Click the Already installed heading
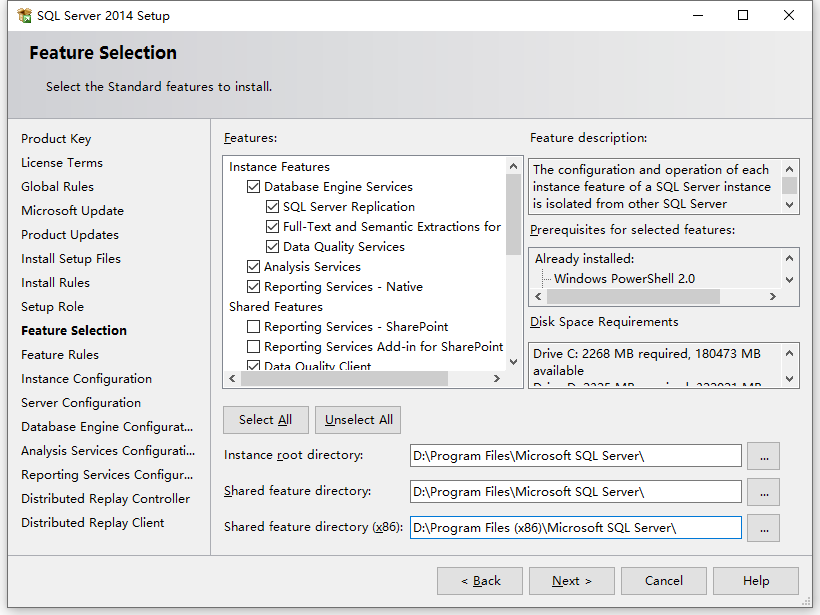The image size is (820, 615). 585,259
